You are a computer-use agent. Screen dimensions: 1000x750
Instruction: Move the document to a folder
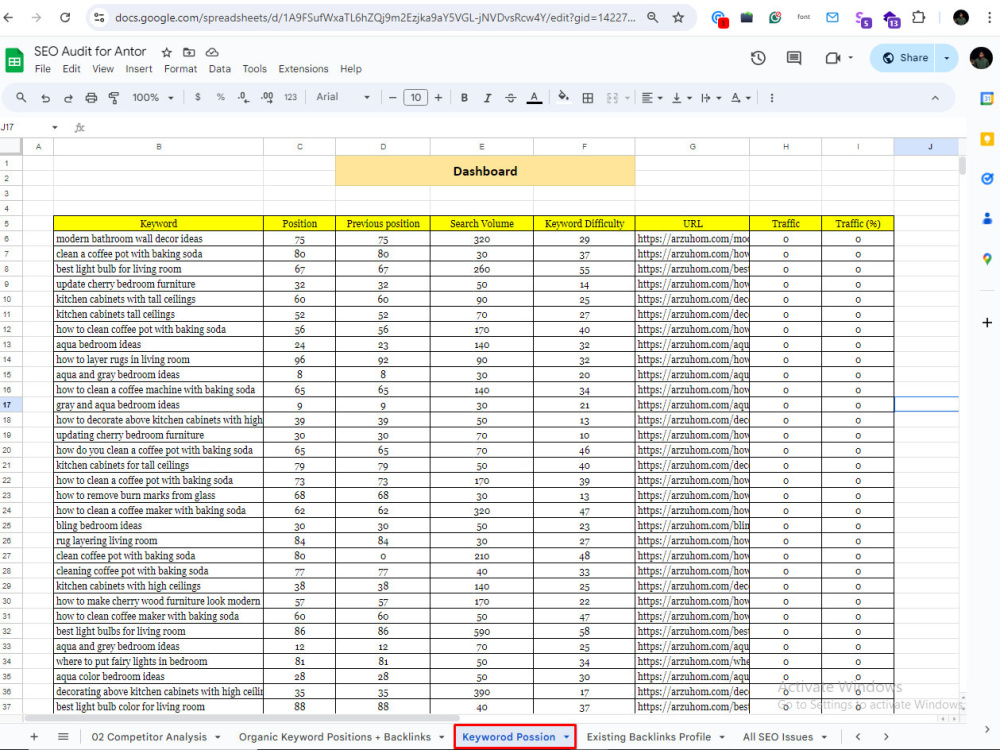click(189, 52)
